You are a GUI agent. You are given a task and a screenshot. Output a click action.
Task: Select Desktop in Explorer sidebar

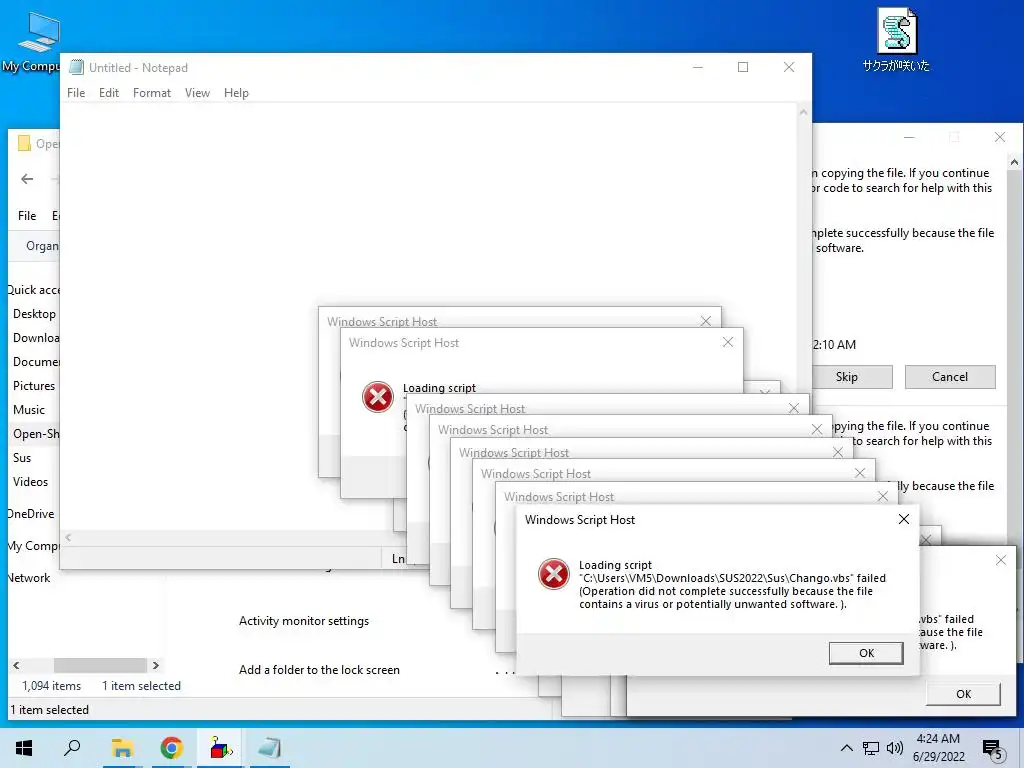click(x=34, y=314)
